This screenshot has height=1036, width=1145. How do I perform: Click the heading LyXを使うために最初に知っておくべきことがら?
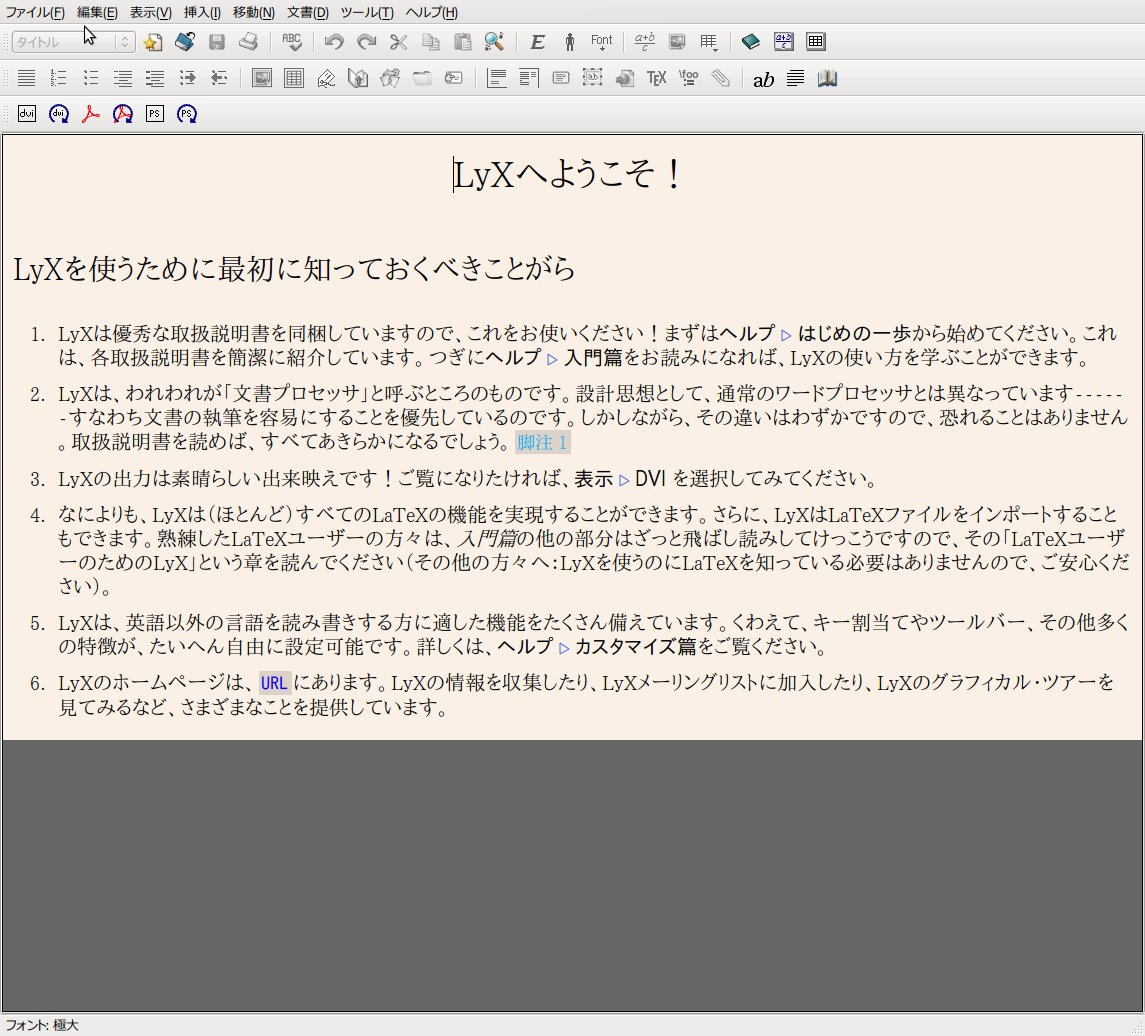pos(294,269)
